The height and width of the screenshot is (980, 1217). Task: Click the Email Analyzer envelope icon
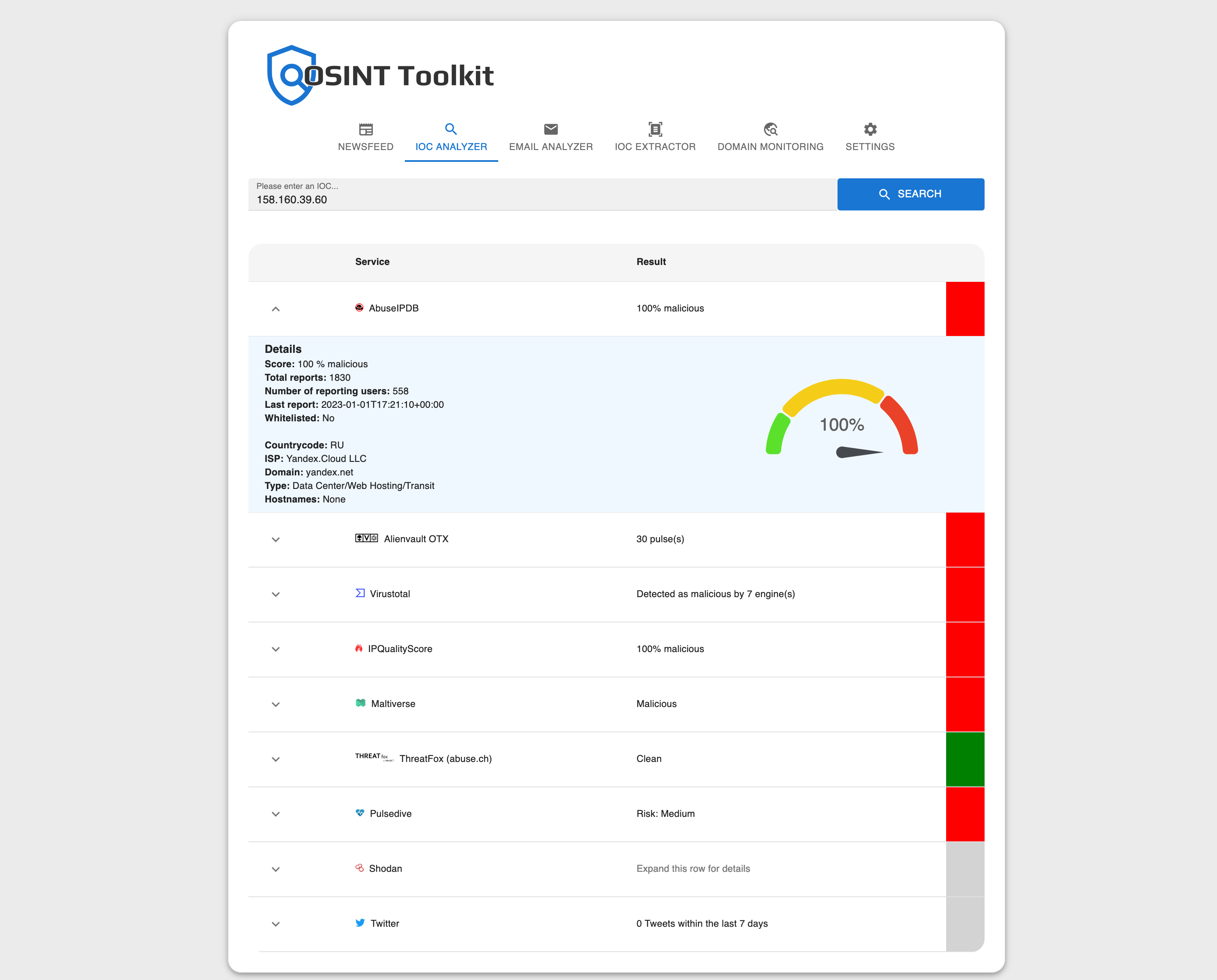coord(551,129)
